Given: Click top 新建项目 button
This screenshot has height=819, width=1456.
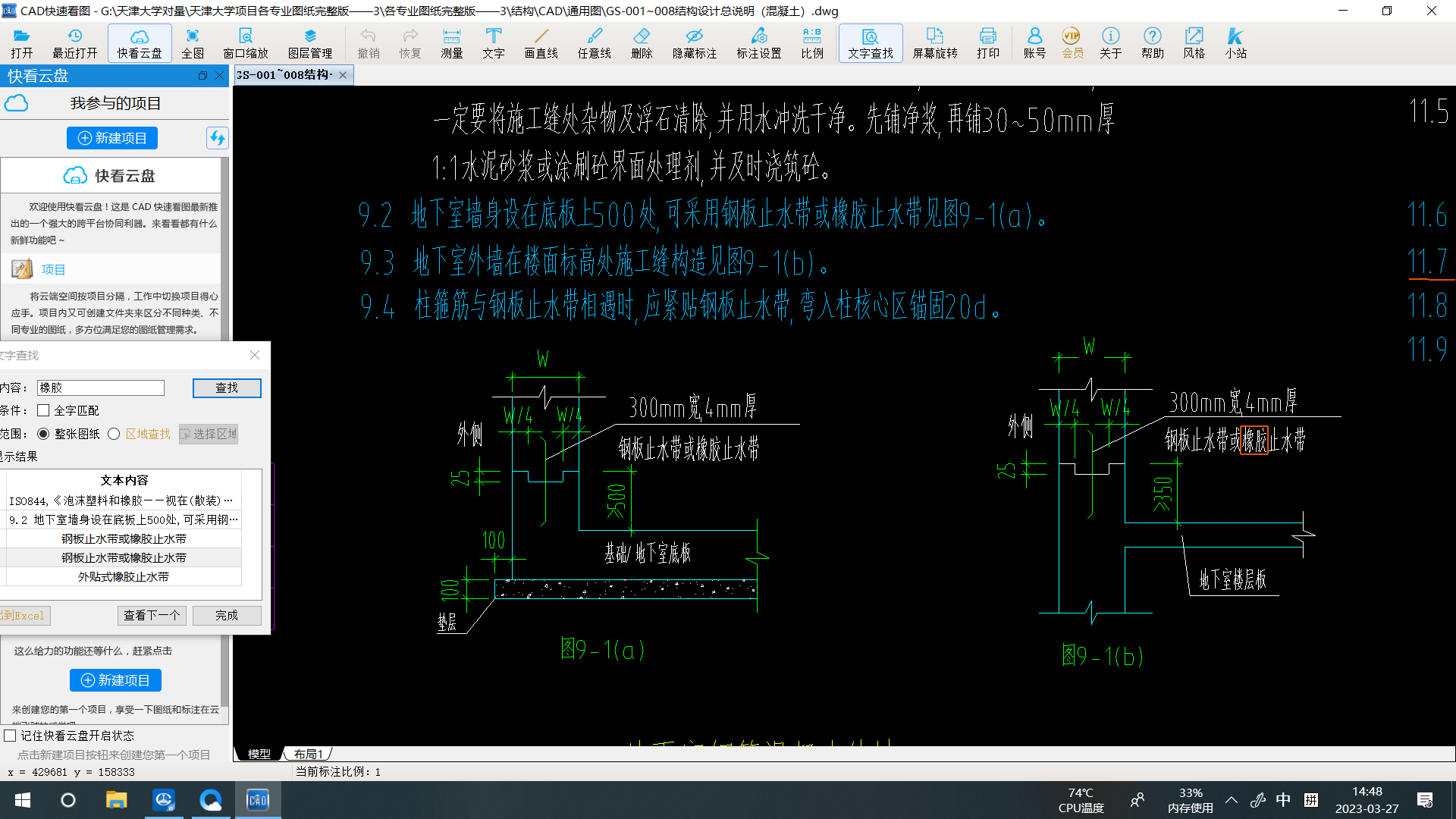Looking at the screenshot, I should [x=112, y=138].
